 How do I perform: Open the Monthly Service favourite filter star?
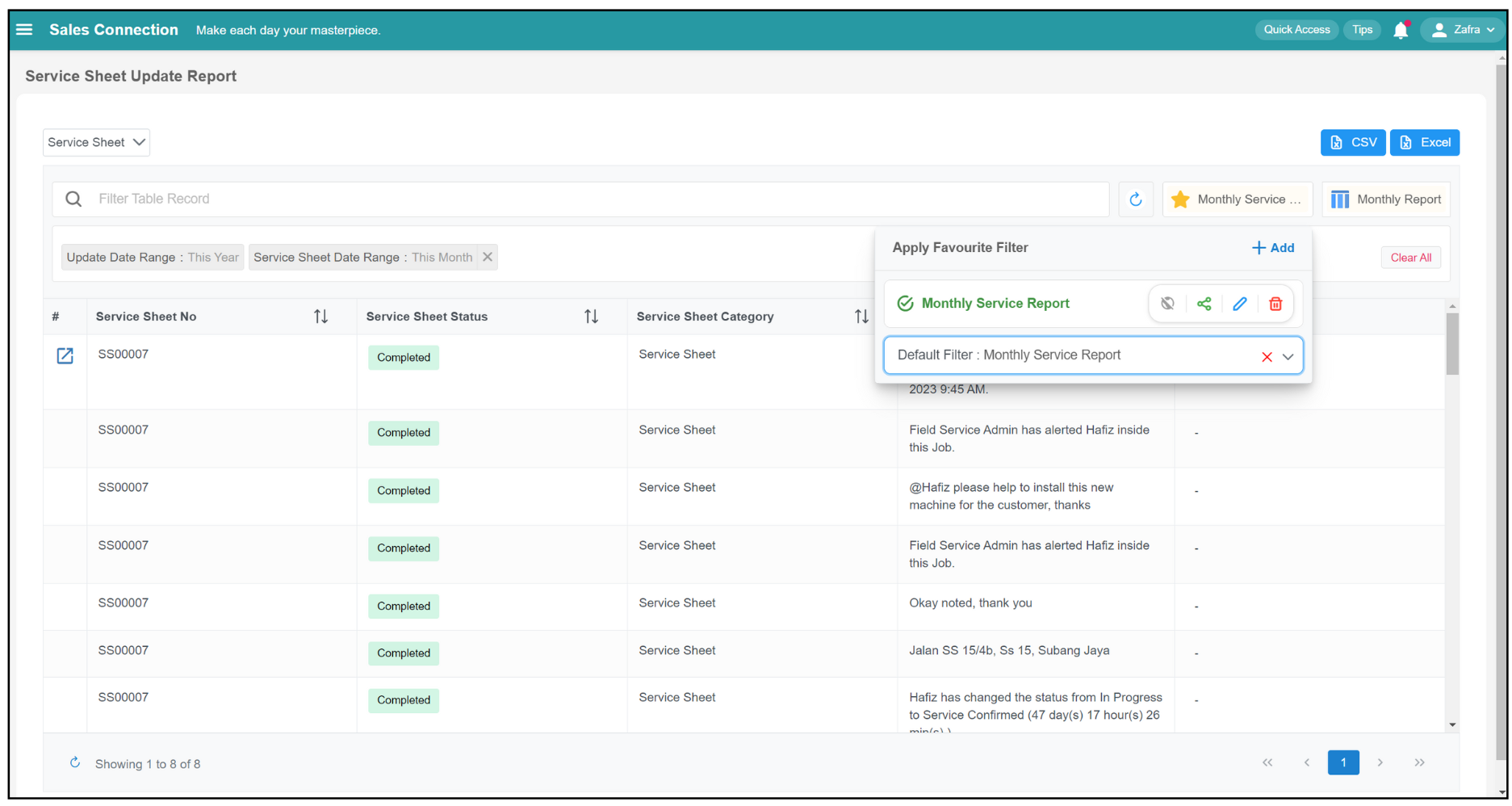pos(1237,199)
